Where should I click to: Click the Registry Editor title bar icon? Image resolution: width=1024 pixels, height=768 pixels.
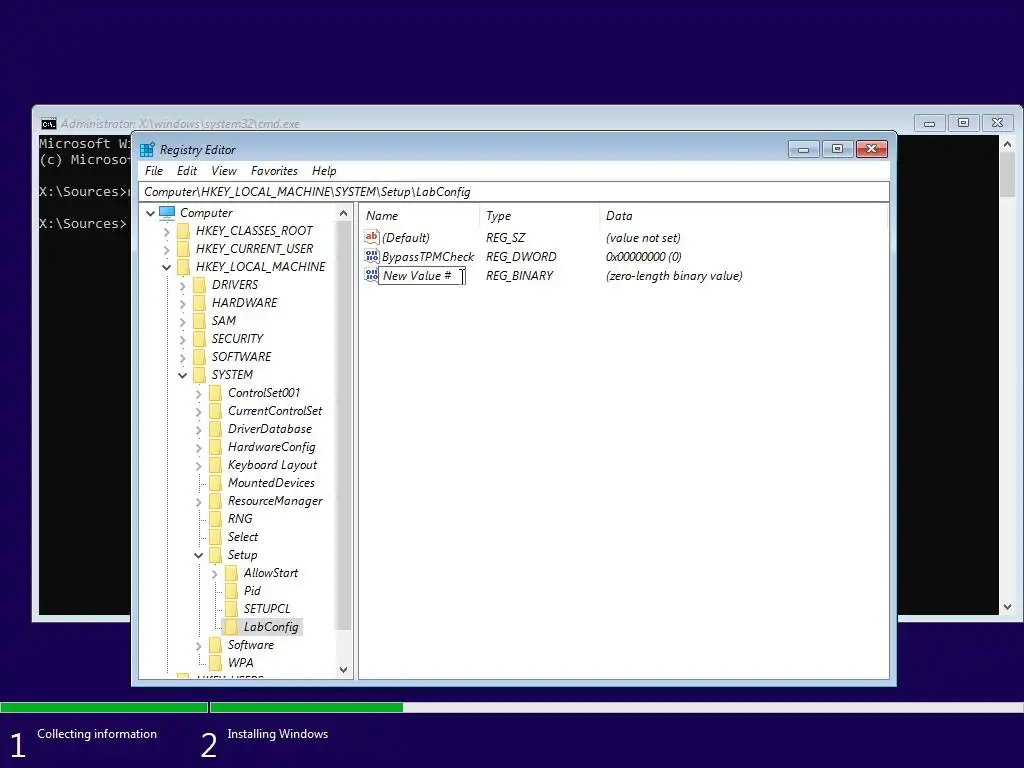(148, 150)
